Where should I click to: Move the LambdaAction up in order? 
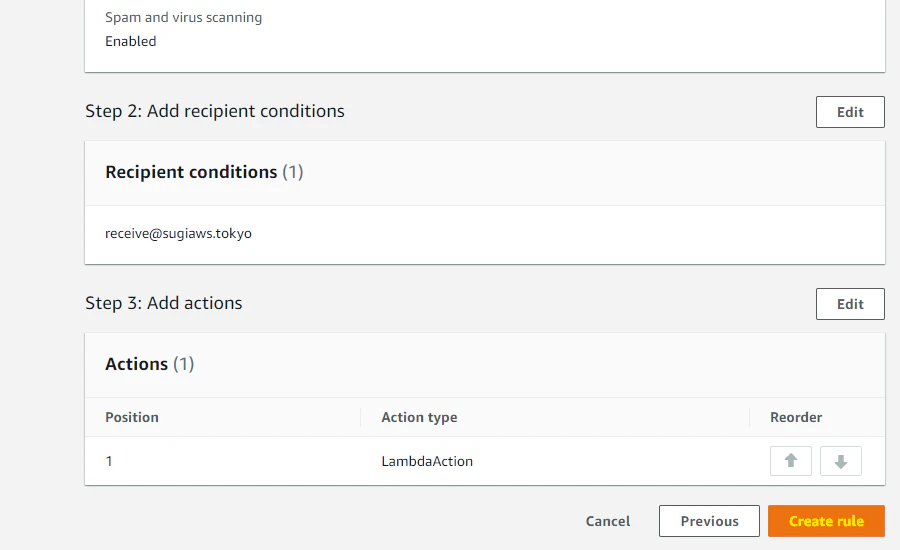791,461
